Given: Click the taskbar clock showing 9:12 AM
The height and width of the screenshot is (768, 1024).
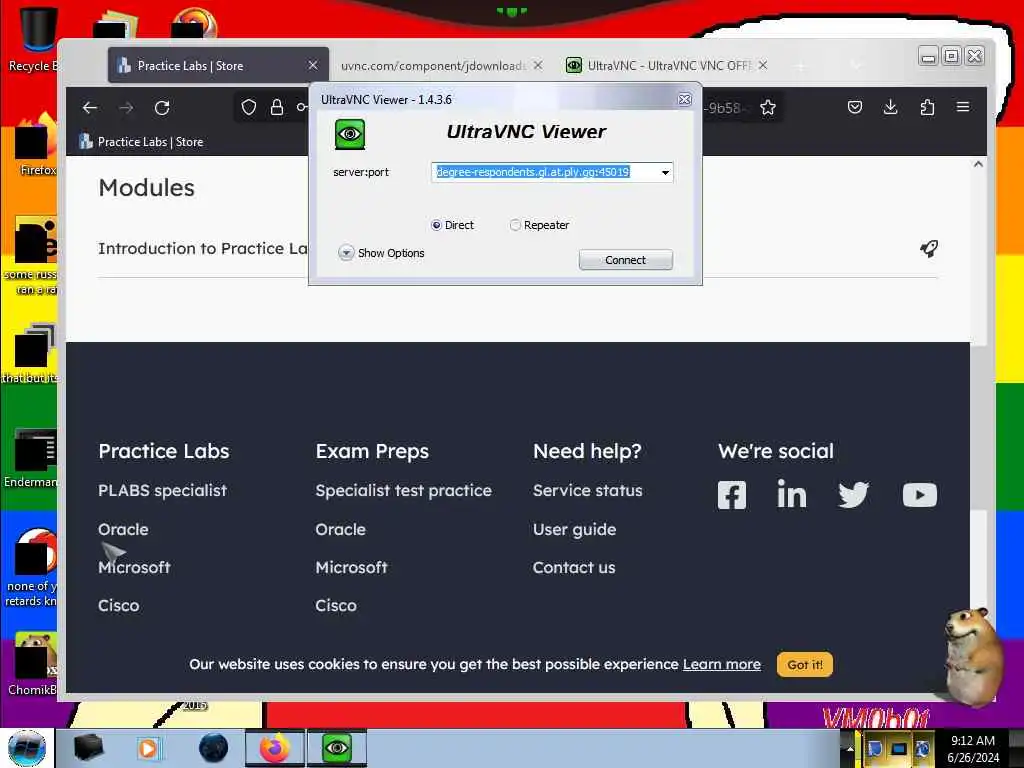Looking at the screenshot, I should 973,748.
